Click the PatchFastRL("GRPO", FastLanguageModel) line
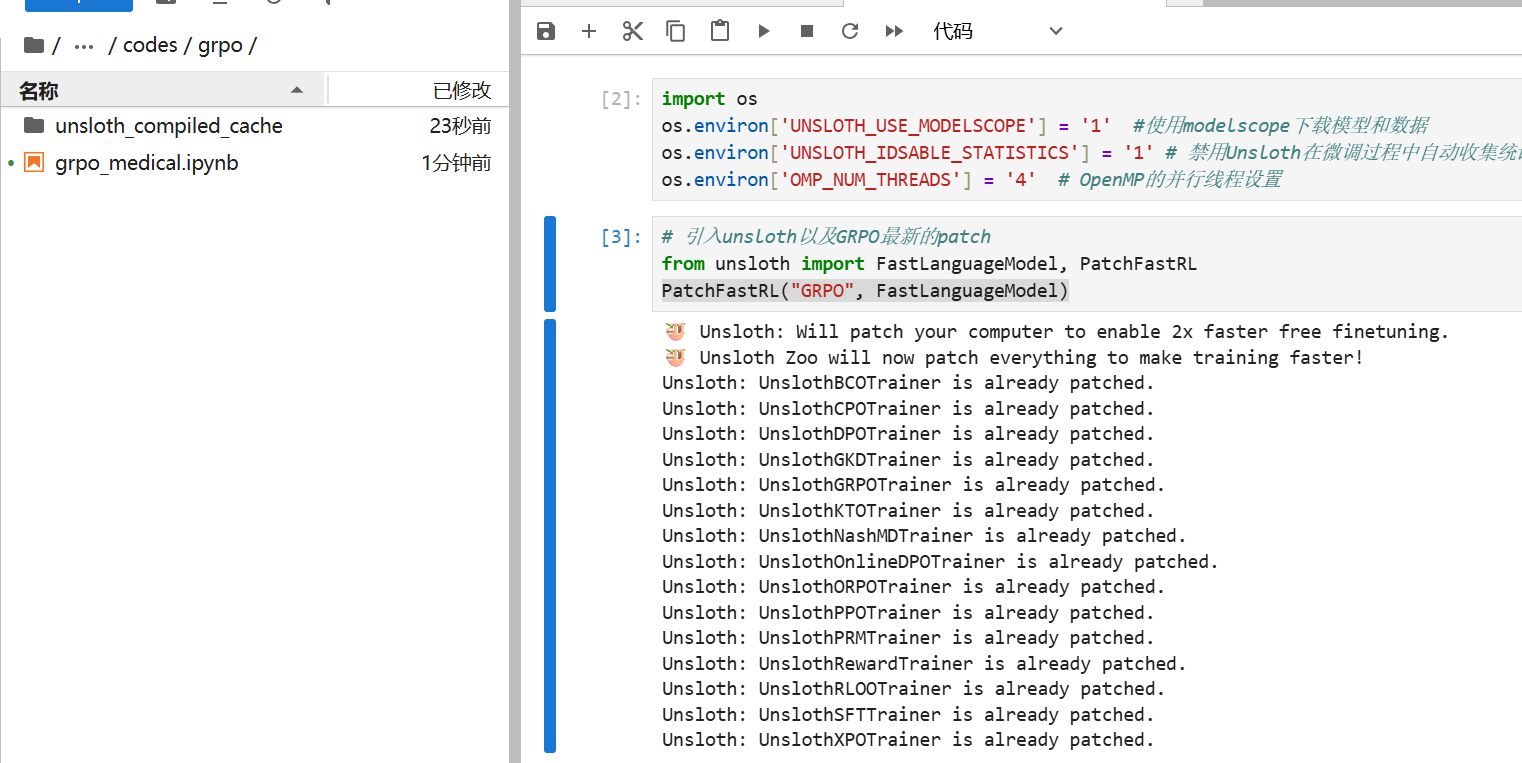Screen dimensions: 1522x763 [865, 291]
